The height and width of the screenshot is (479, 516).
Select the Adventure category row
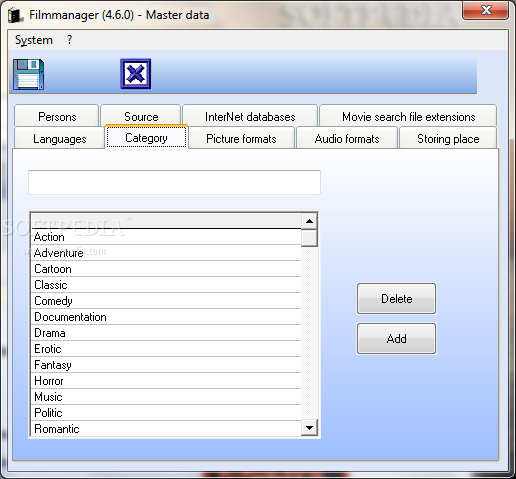click(x=166, y=253)
